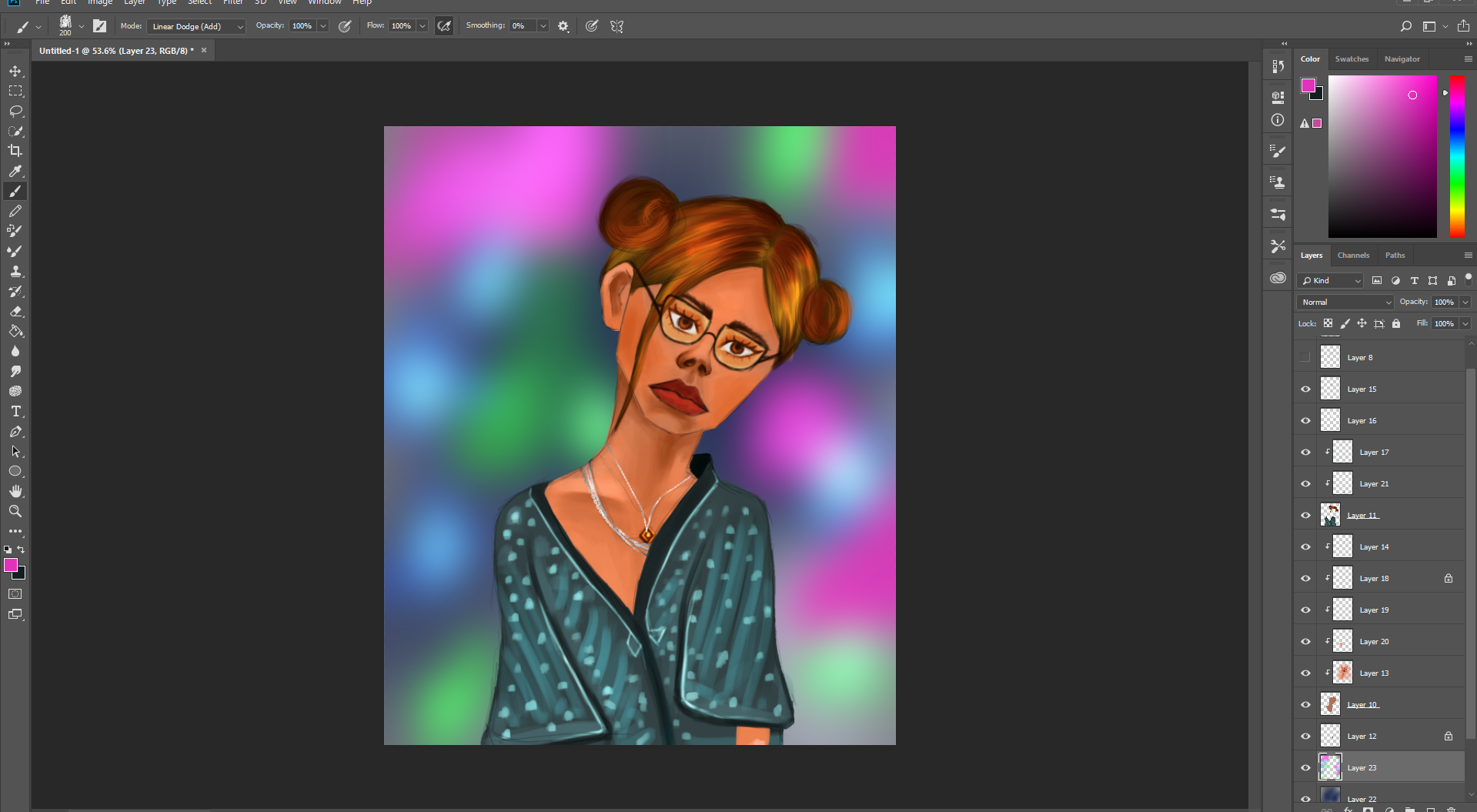The width and height of the screenshot is (1477, 812).
Task: Select the Eyedropper tool
Action: tap(15, 171)
